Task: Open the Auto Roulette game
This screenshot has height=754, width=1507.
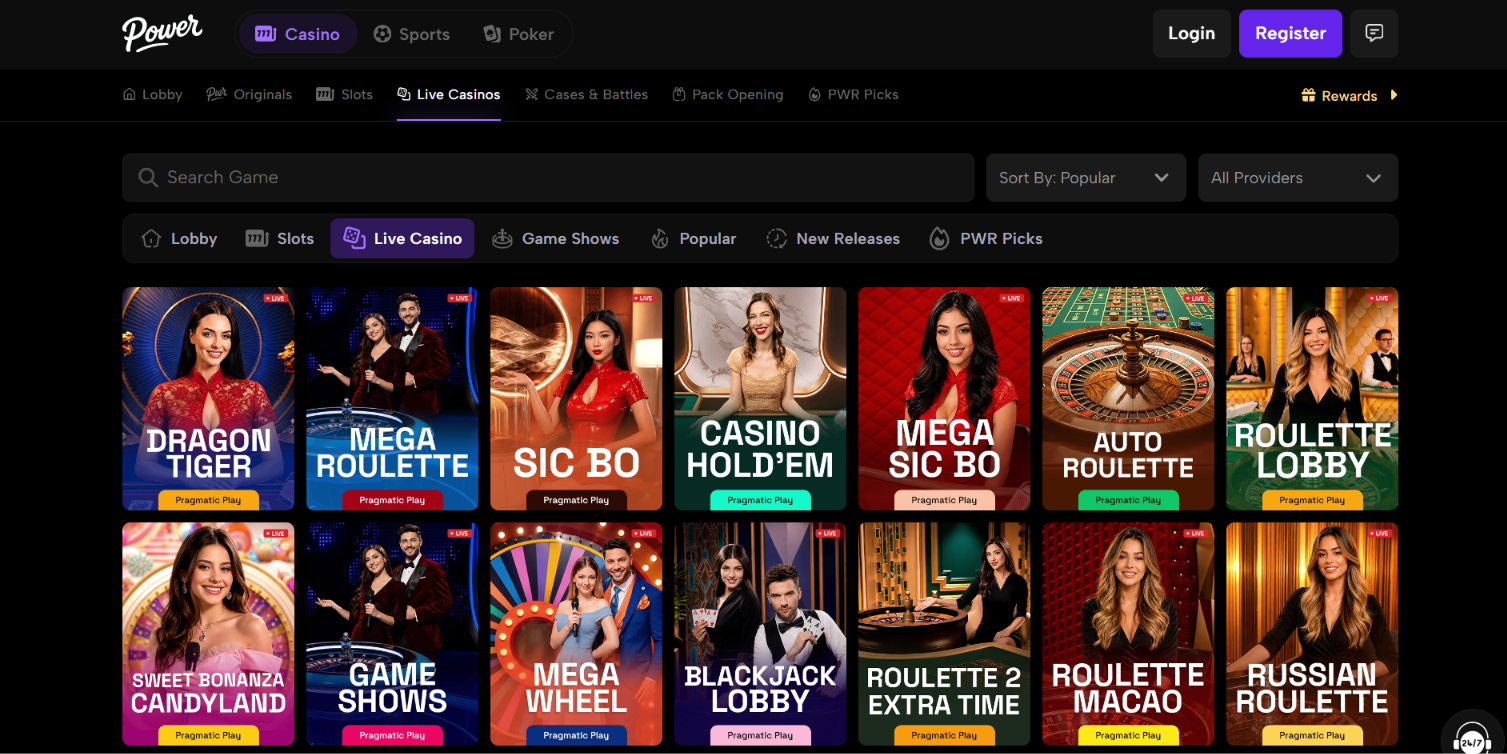Action: [x=1128, y=399]
